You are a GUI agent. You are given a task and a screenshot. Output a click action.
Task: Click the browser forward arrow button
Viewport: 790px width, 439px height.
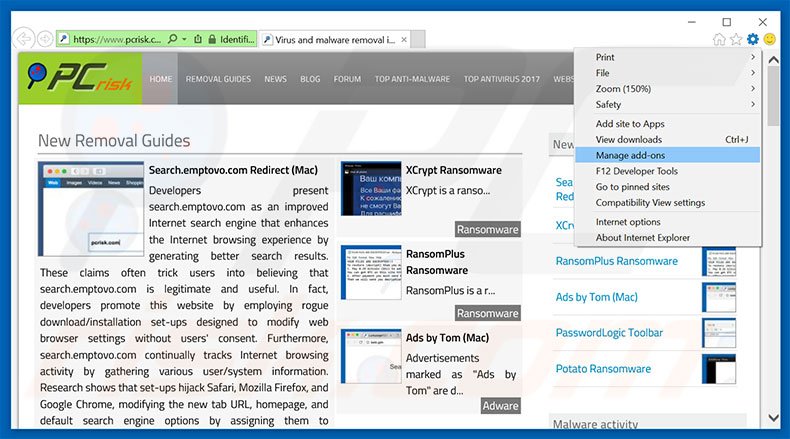[x=45, y=39]
